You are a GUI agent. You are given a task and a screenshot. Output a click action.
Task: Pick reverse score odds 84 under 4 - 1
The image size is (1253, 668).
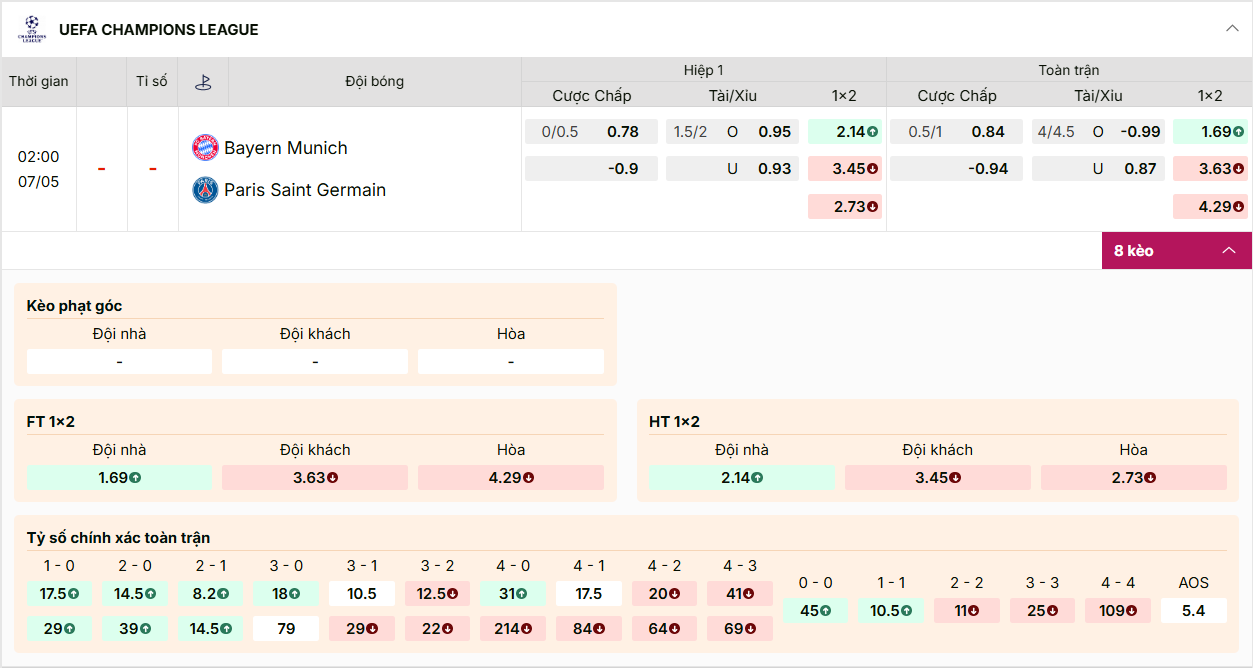coord(589,629)
